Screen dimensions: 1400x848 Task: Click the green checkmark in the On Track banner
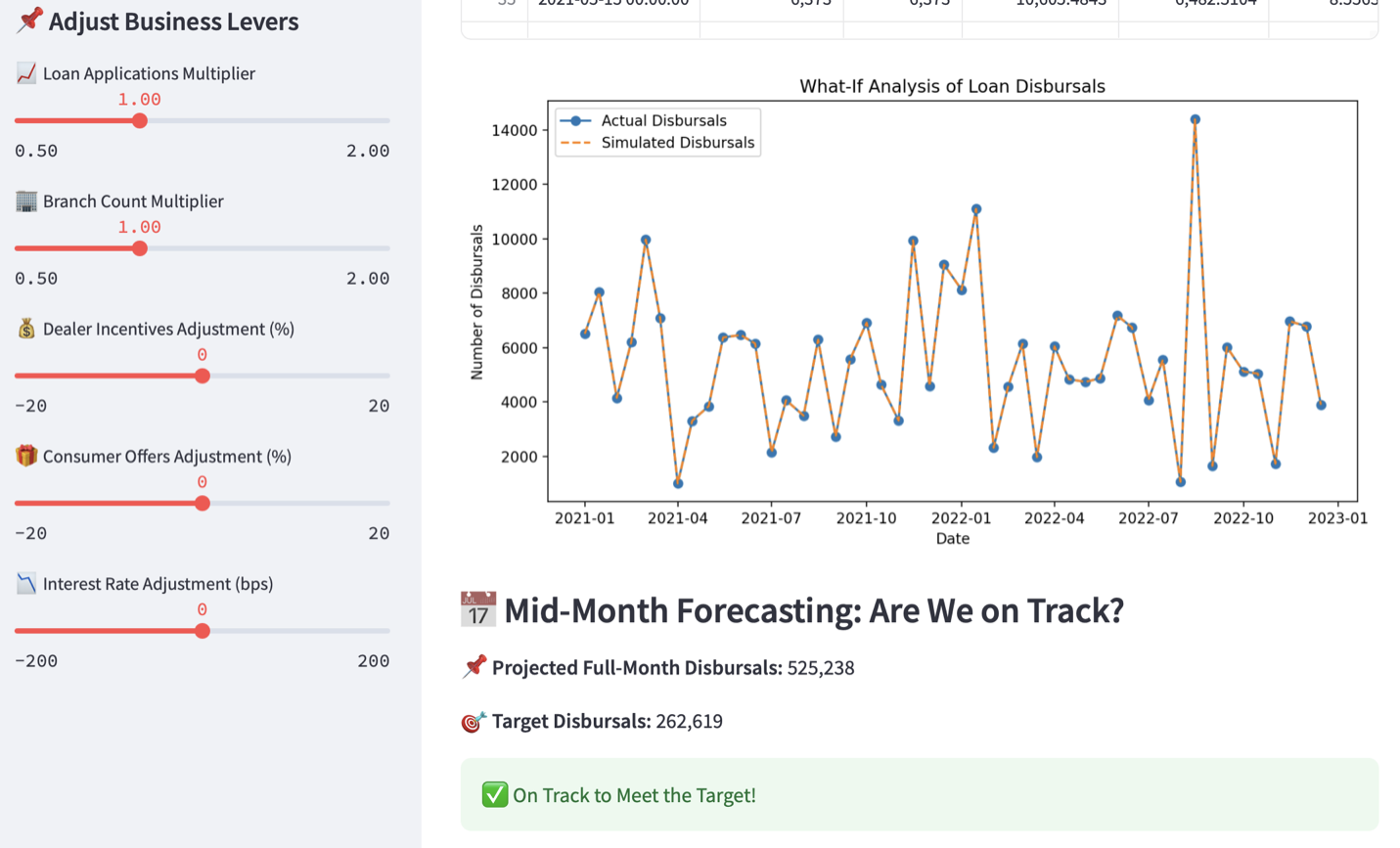pyautogui.click(x=495, y=794)
